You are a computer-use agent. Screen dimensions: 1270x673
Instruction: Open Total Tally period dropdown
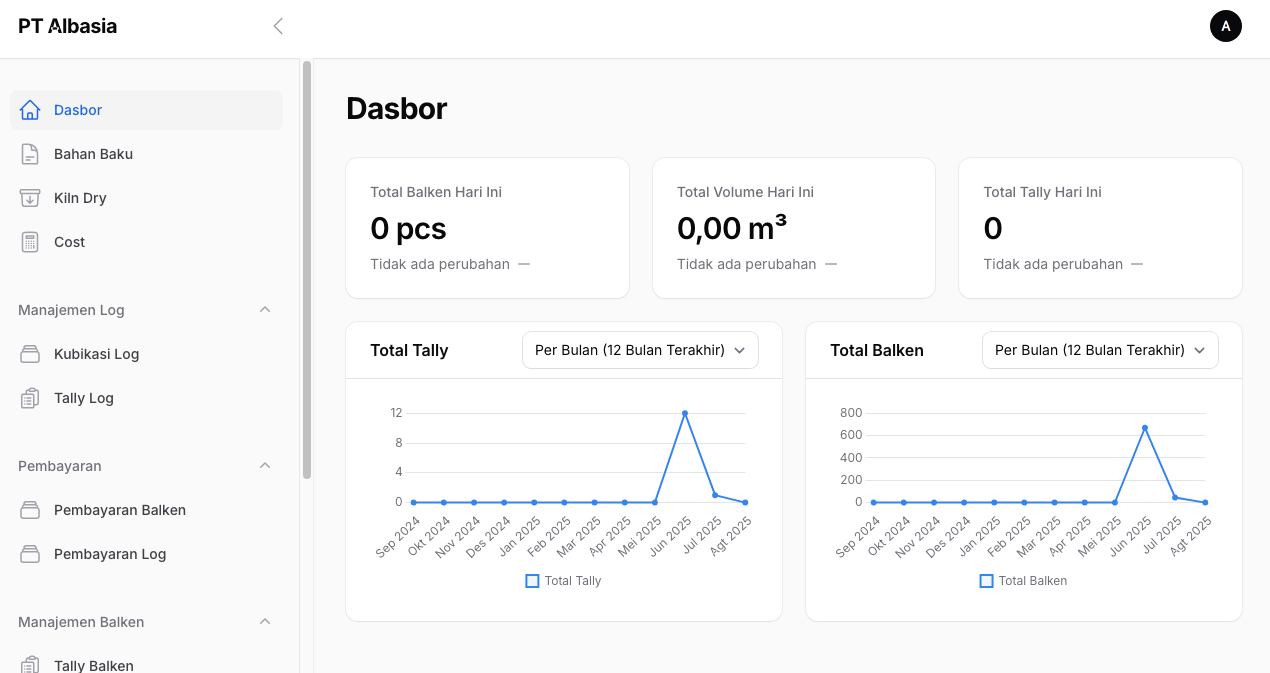point(640,350)
